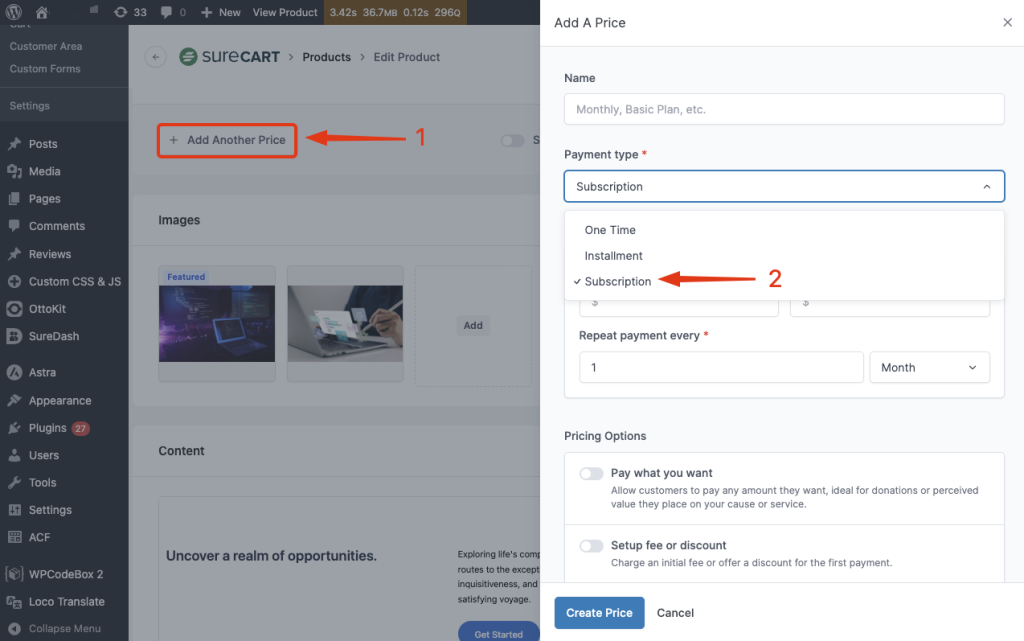The width and height of the screenshot is (1024, 641).
Task: Turn on Setup fee or discount toggle
Action: click(591, 546)
